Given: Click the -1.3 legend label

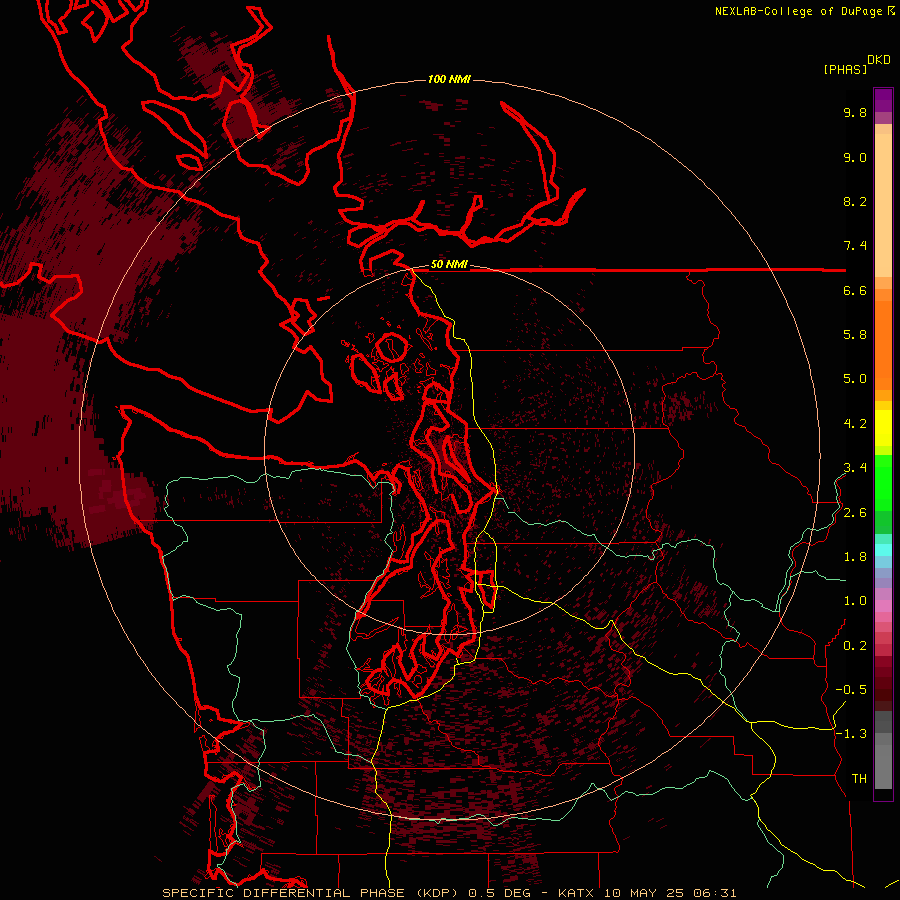Looking at the screenshot, I should 851,734.
